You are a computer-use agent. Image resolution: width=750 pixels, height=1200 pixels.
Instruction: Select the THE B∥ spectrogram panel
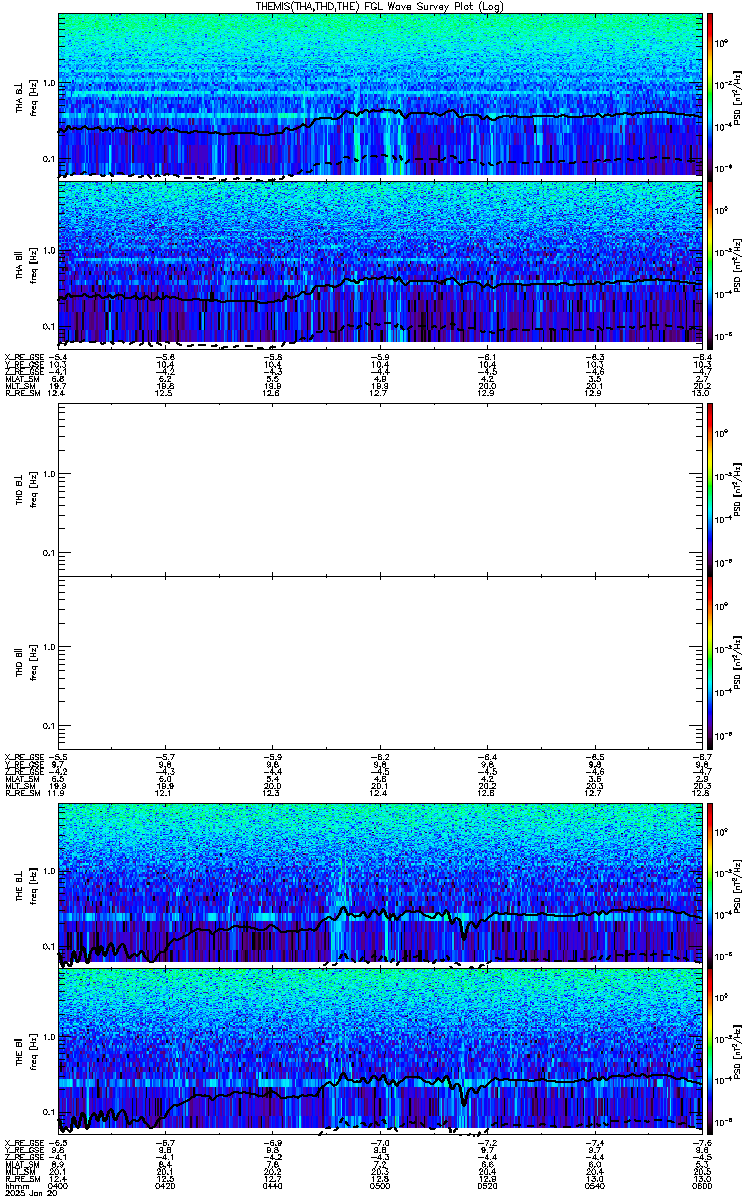coord(380,1049)
